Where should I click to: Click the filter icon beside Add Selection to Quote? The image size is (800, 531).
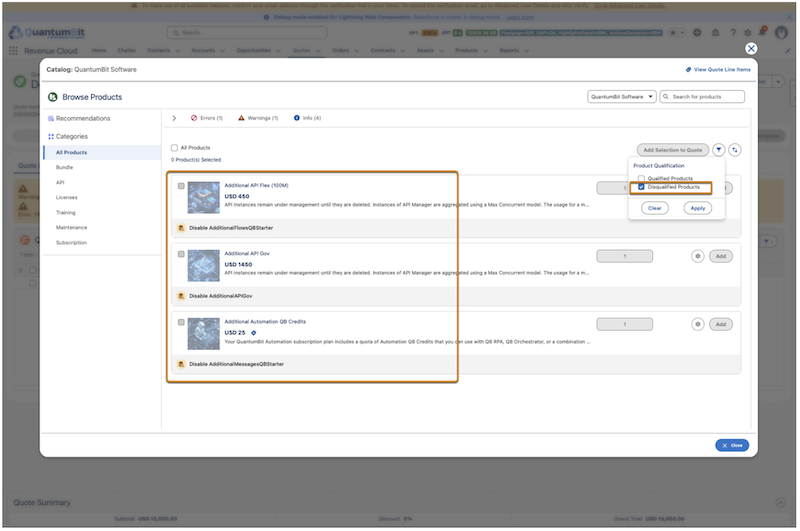pos(718,150)
